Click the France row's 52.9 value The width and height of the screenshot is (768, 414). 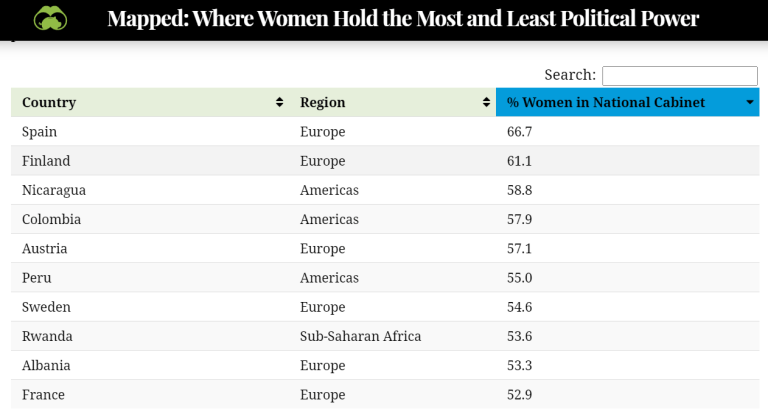tap(520, 394)
